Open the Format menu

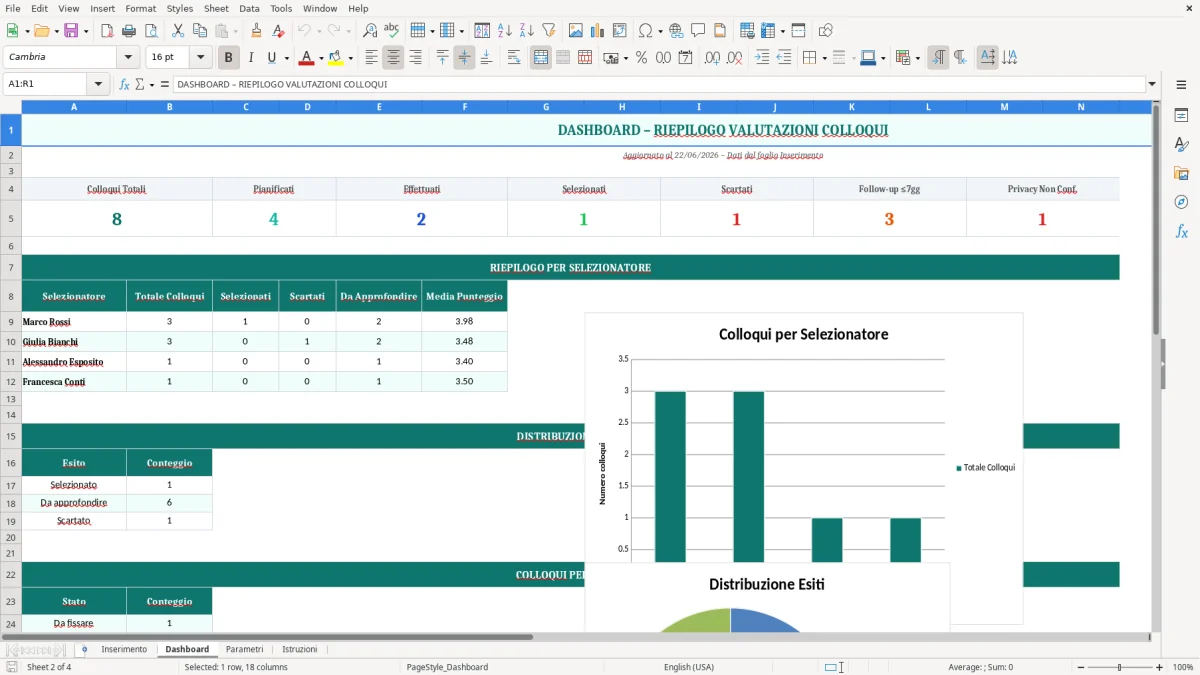click(x=141, y=8)
